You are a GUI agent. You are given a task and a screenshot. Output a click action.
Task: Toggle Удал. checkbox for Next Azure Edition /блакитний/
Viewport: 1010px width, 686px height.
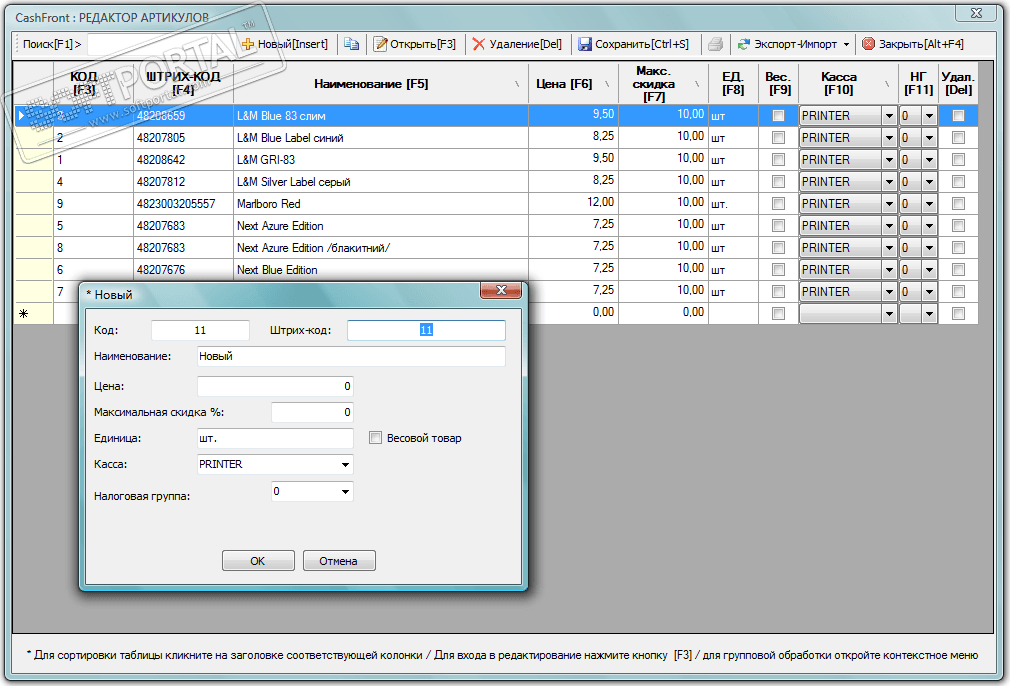tap(958, 248)
